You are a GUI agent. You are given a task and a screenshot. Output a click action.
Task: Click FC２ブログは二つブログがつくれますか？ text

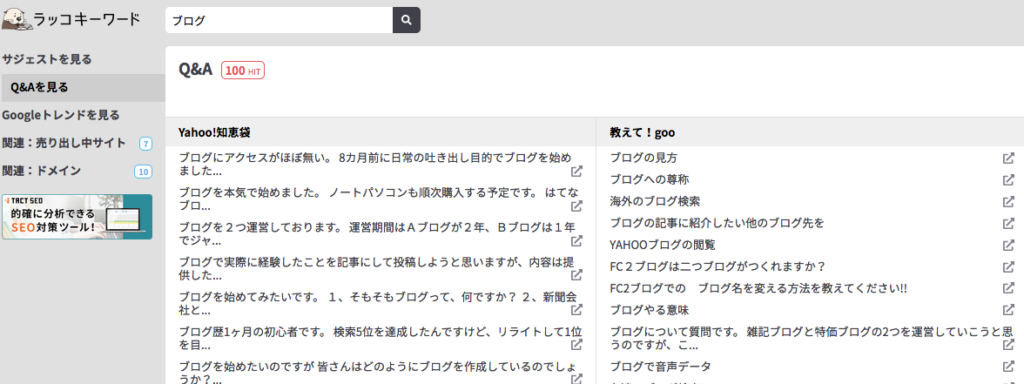pos(718,267)
